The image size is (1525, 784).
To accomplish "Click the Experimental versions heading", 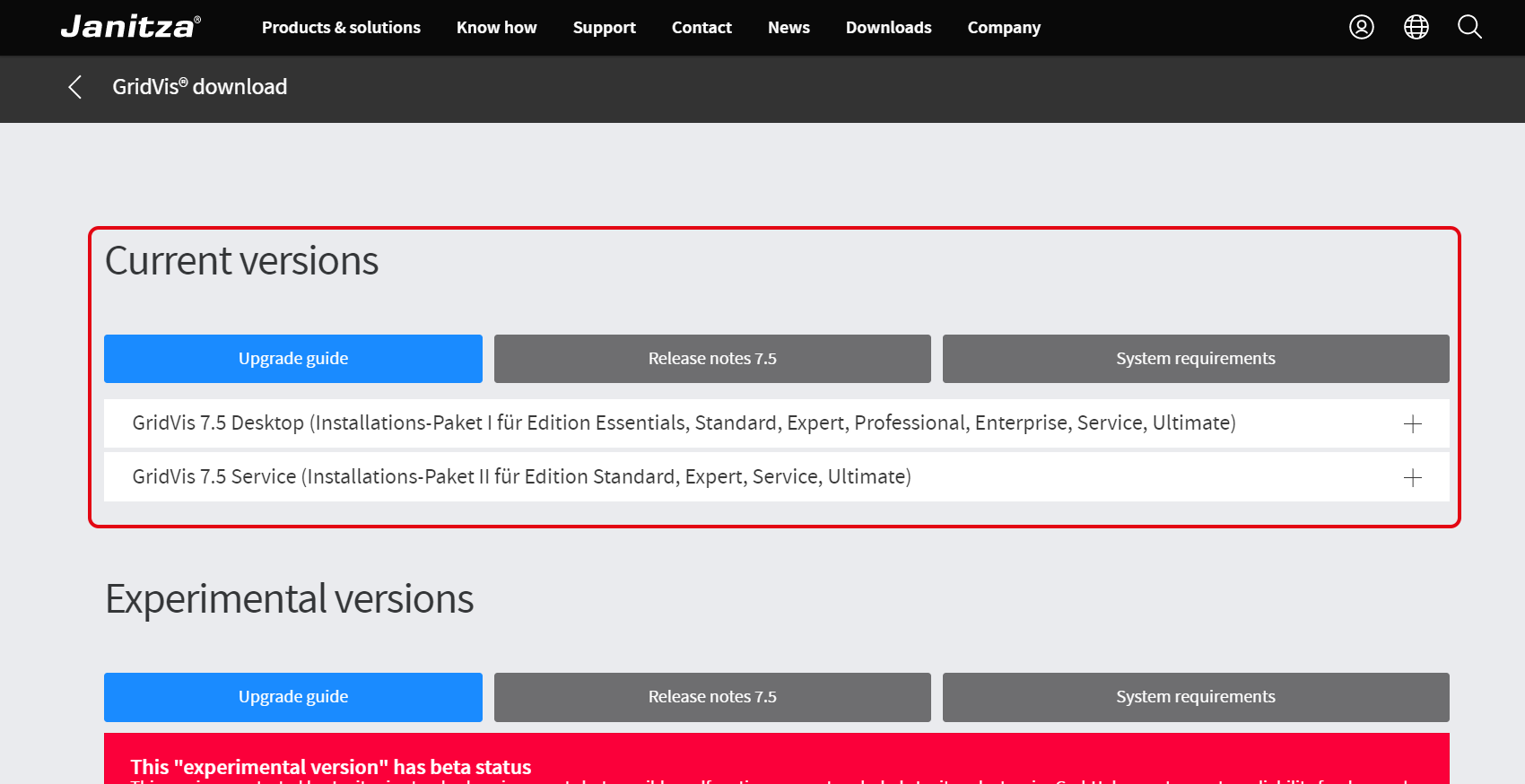I will (289, 599).
